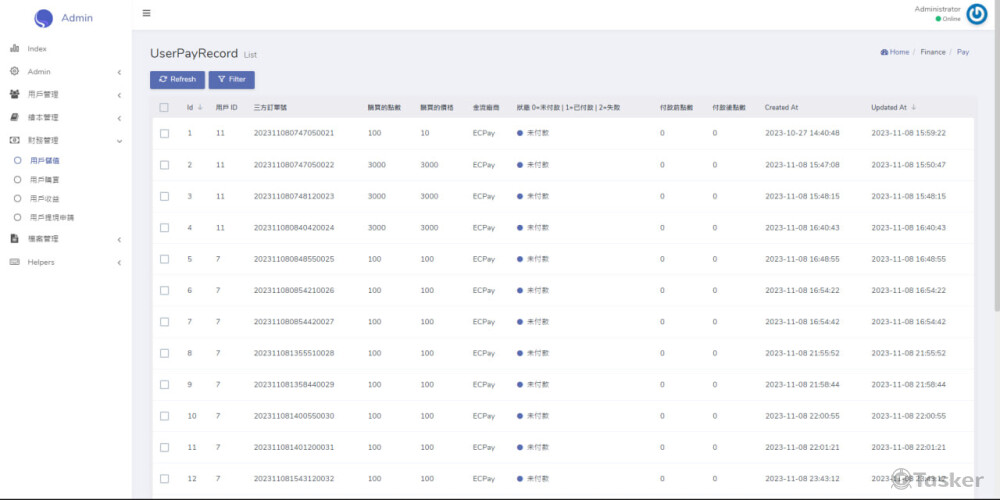1000x500 pixels.
Task: Open the 用戶提現申請 submenu item
Action: pos(52,217)
